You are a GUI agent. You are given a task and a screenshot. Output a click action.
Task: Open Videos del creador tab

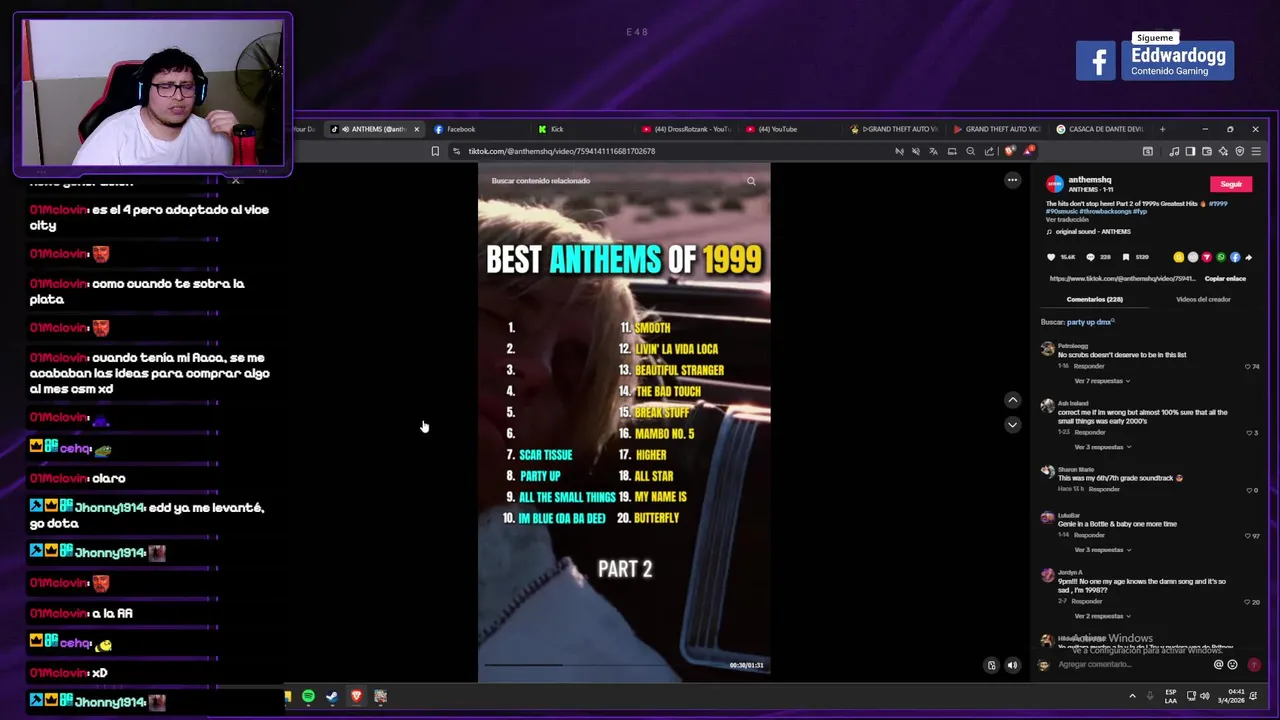[1203, 299]
